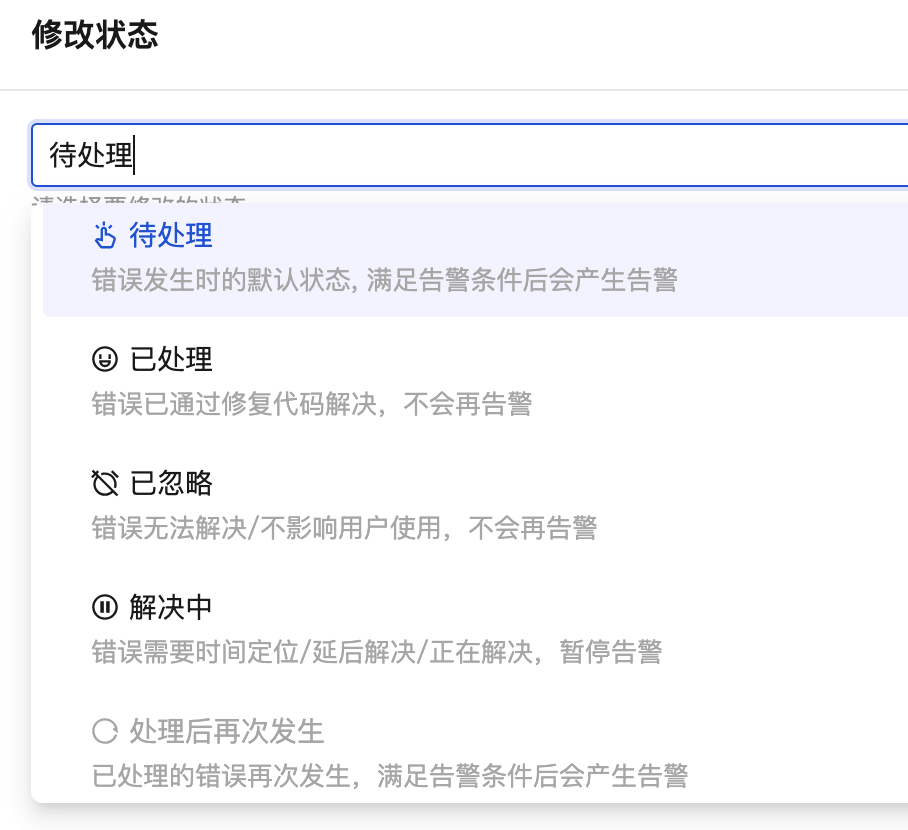Image resolution: width=908 pixels, height=830 pixels.
Task: Click description 错误无法解决/不影响用户使用，不会再告警
Action: tap(344, 527)
